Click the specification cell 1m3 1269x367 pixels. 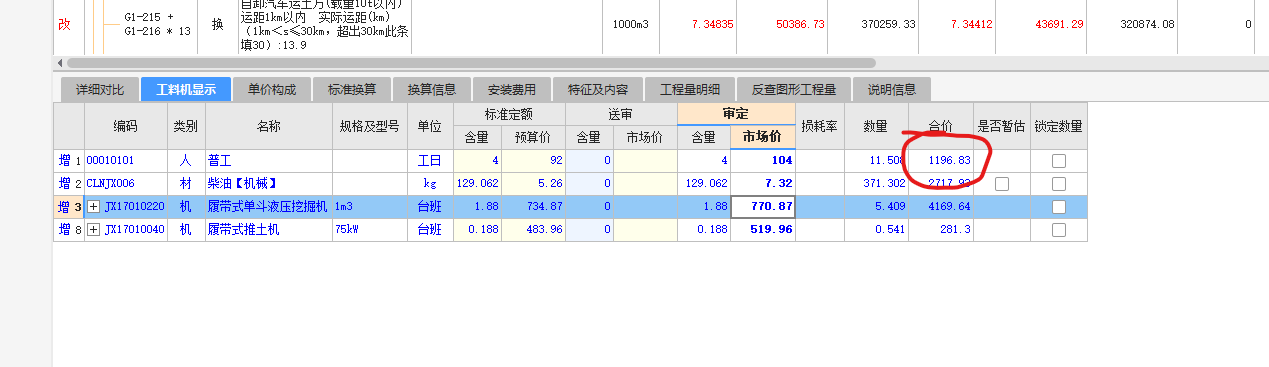click(x=369, y=206)
